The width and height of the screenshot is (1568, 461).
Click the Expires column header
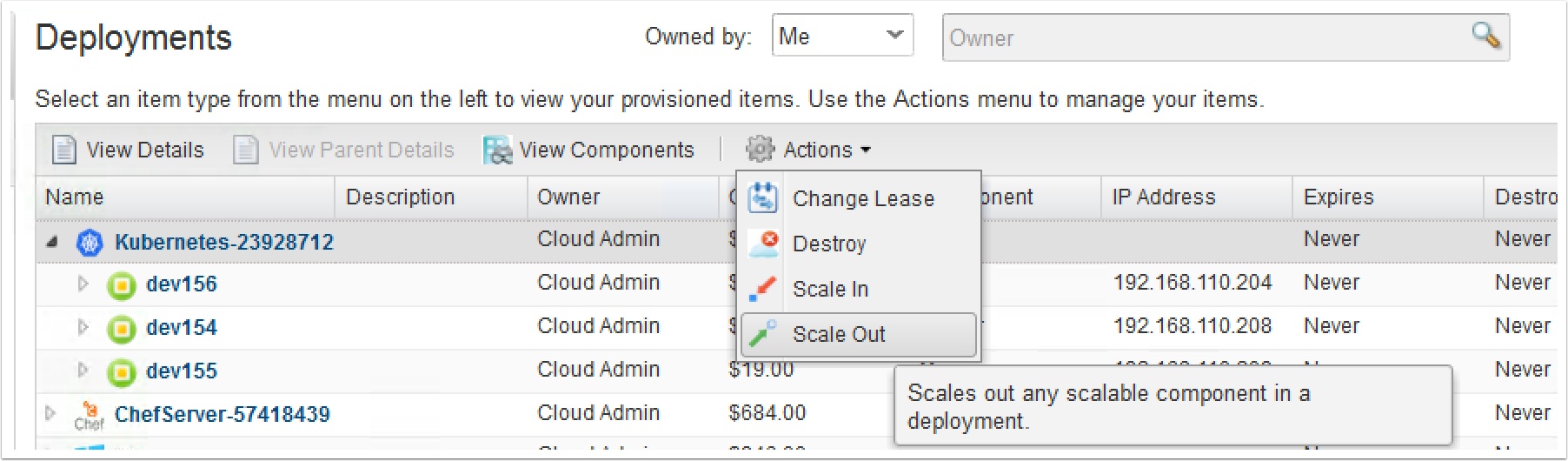point(1338,197)
